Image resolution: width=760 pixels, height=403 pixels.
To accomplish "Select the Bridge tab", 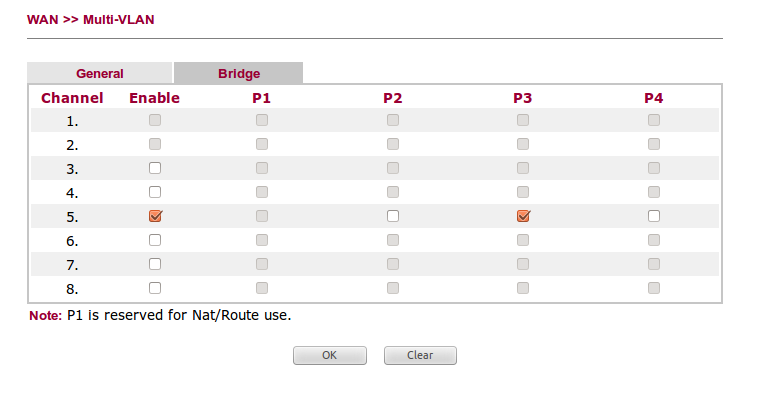I will [238, 73].
